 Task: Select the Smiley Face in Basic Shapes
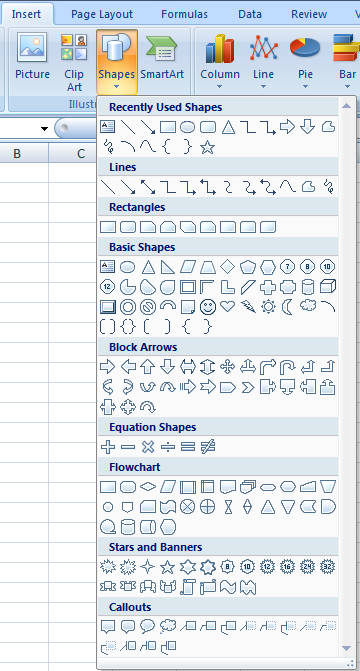pyautogui.click(x=208, y=307)
